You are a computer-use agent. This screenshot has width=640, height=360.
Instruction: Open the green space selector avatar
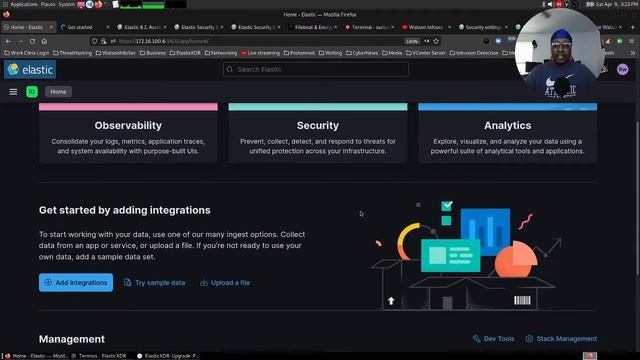point(32,92)
